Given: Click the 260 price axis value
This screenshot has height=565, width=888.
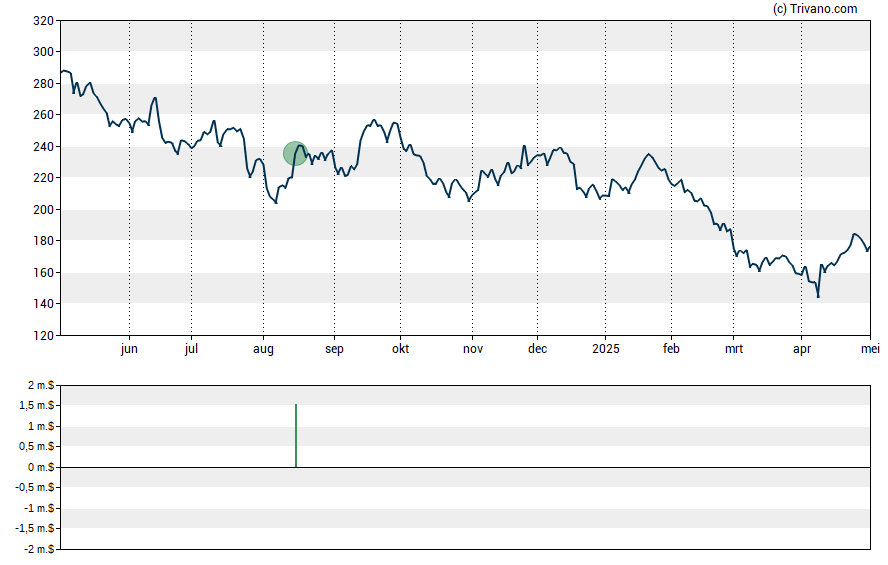Looking at the screenshot, I should coord(44,115).
